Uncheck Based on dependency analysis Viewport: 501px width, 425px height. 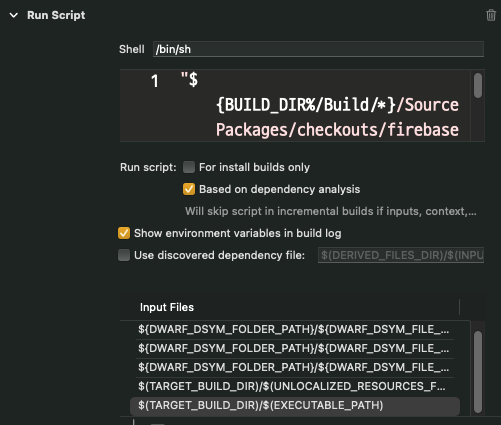click(189, 189)
